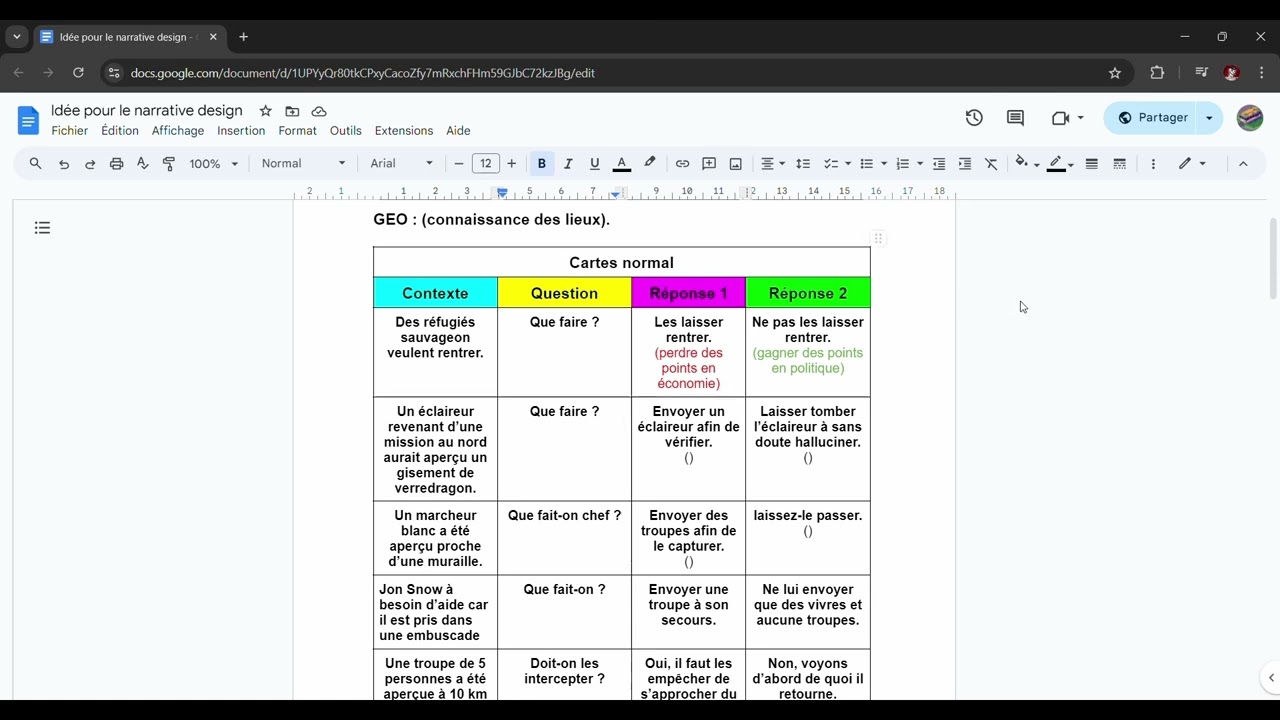Increase paragraph indent

[965, 164]
